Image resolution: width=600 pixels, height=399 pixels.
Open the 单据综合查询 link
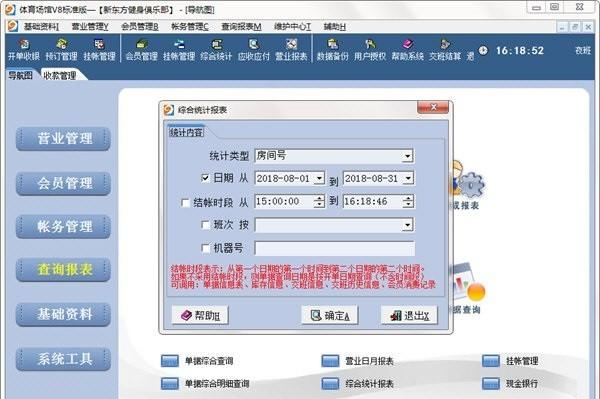[209, 361]
